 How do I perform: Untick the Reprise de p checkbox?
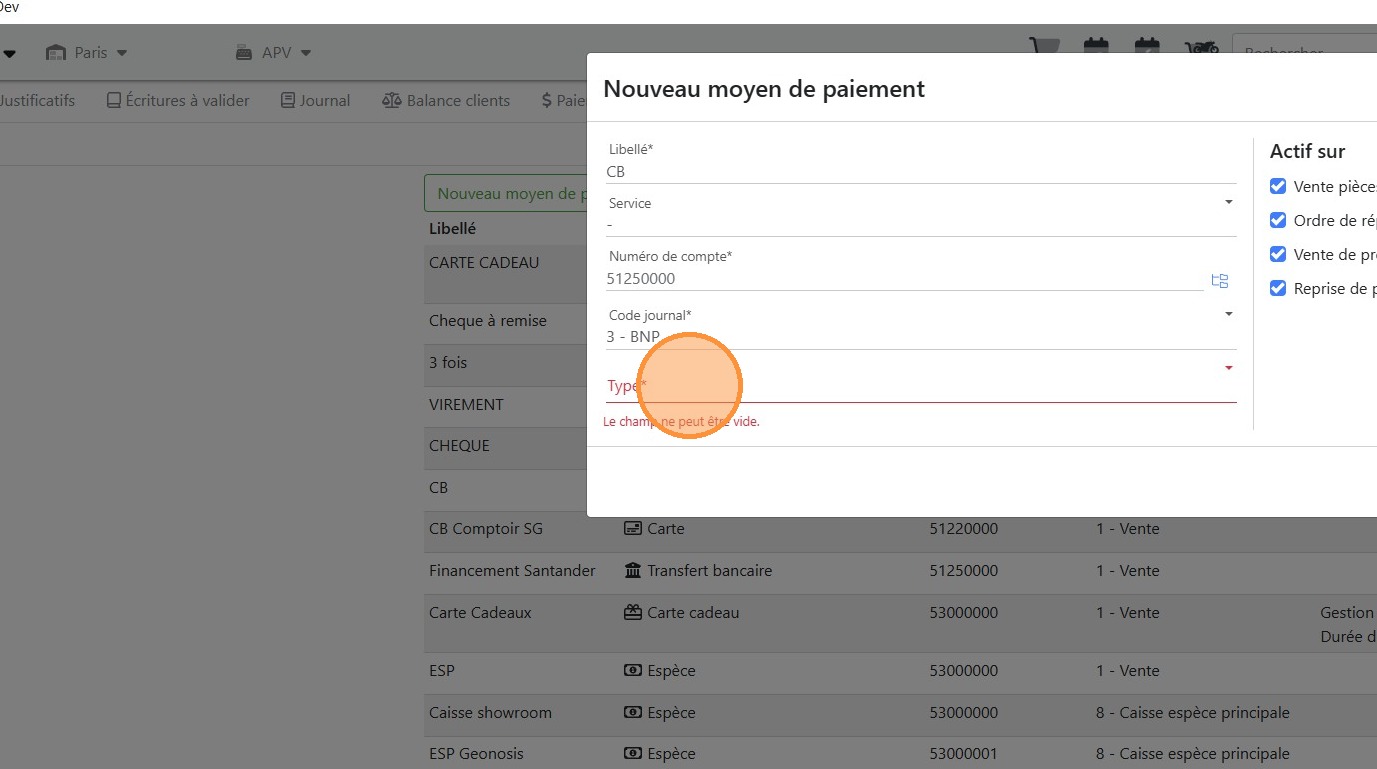[1278, 288]
